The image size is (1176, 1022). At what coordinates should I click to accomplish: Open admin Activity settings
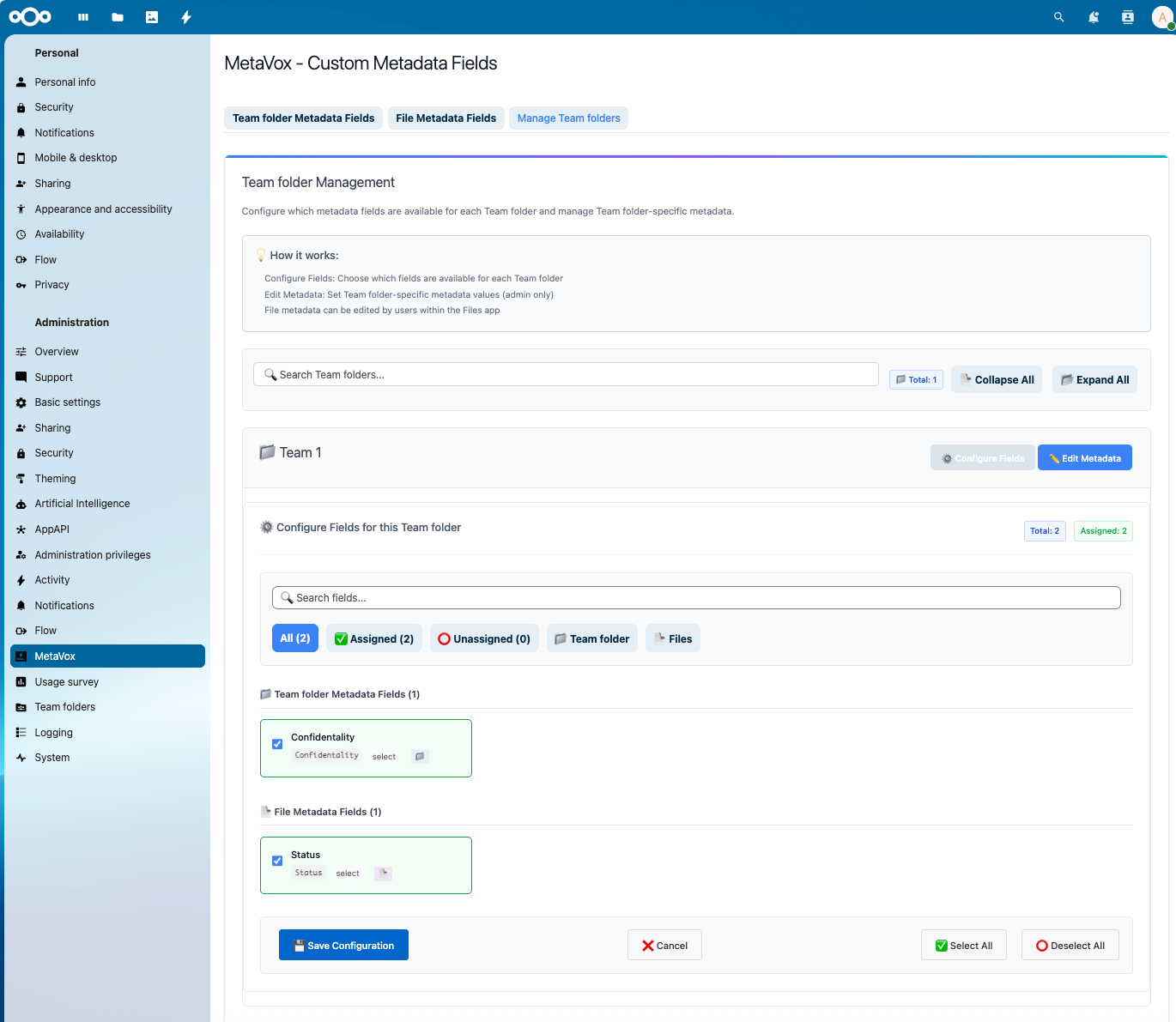107,580
